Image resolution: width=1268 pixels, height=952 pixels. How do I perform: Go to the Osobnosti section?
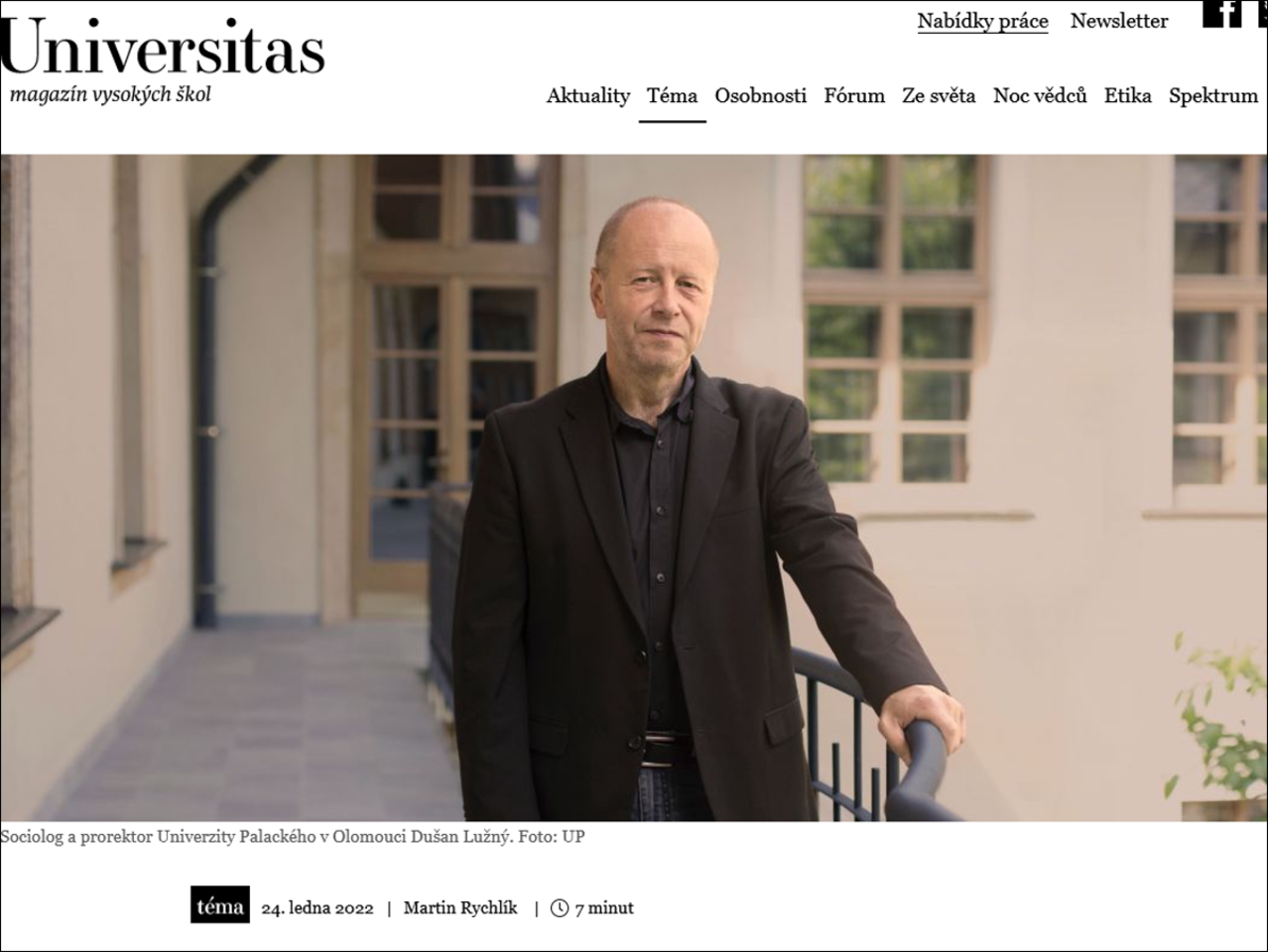tap(761, 96)
